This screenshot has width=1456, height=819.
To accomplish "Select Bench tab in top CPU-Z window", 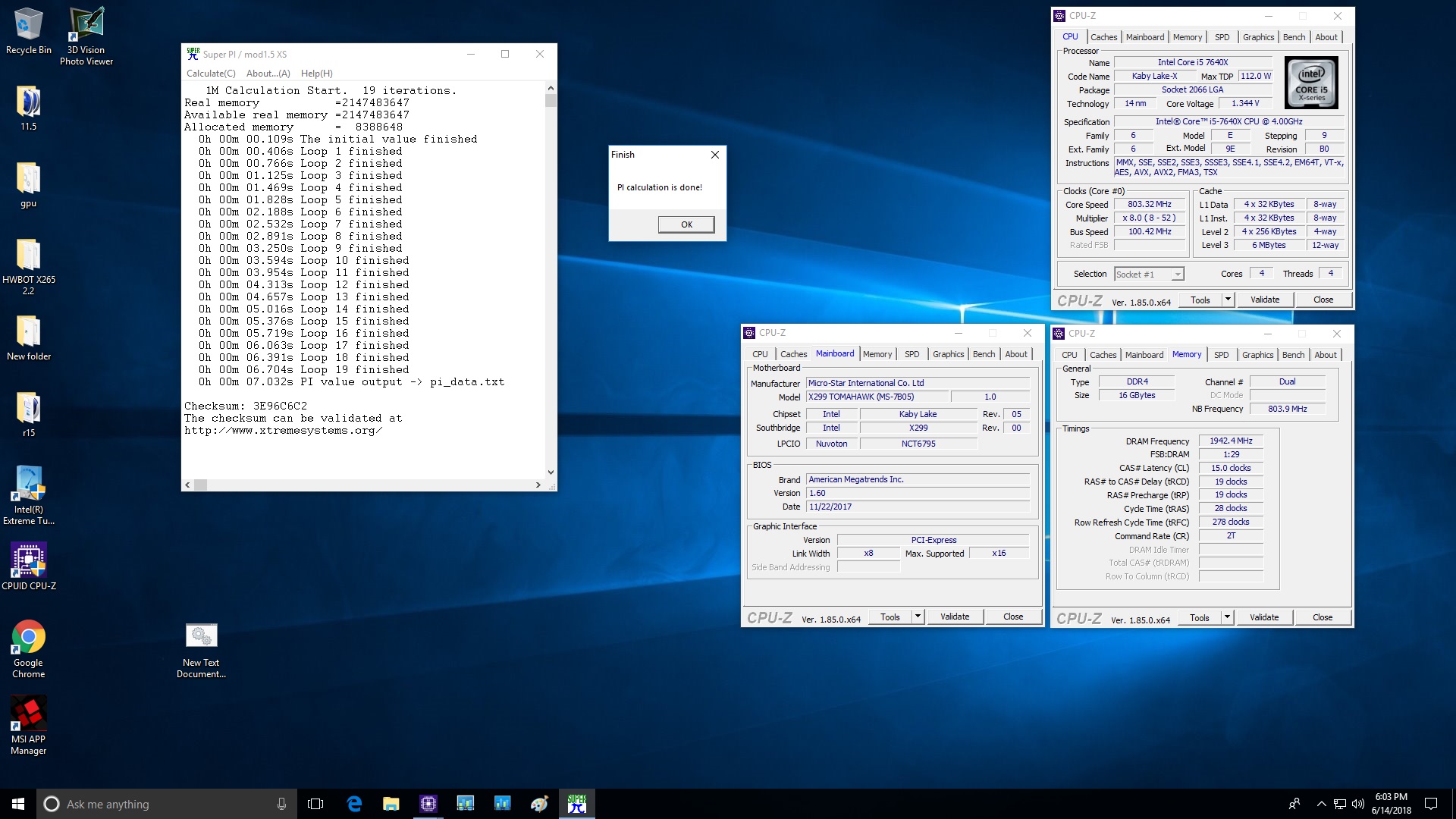I will [1294, 37].
